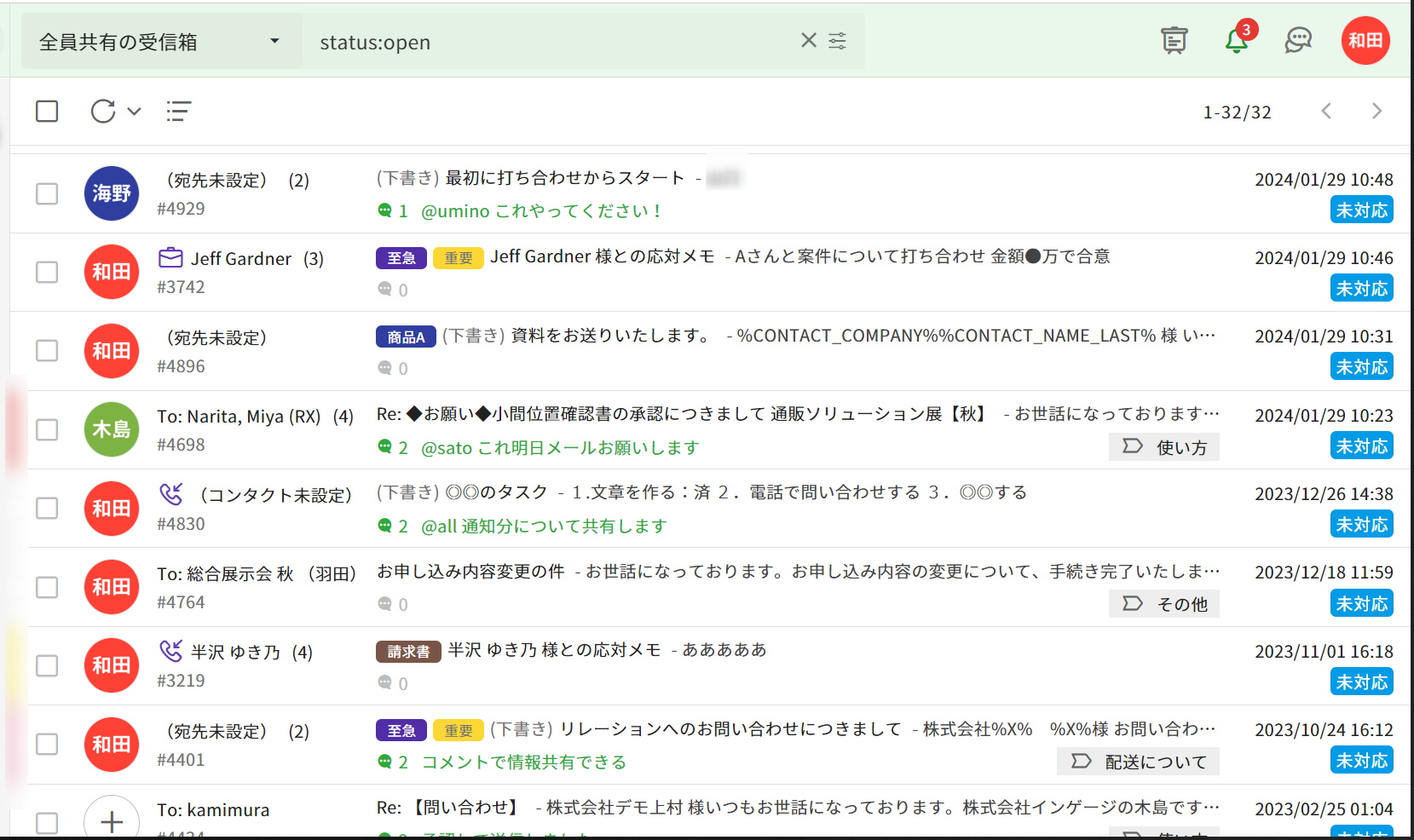This screenshot has height=840, width=1414.
Task: Click the 和田 user avatar in header
Action: [1365, 41]
